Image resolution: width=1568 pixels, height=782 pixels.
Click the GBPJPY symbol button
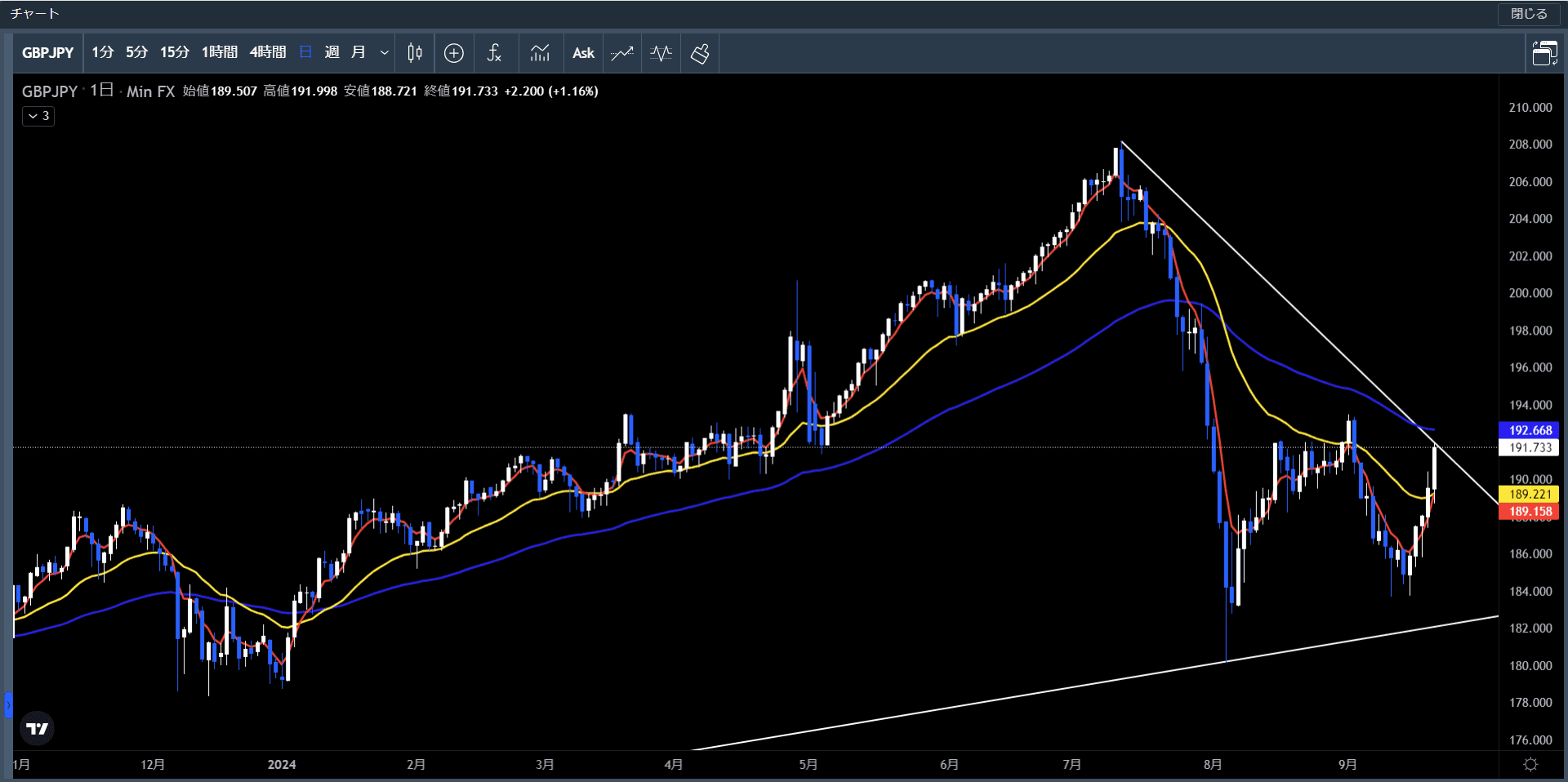pyautogui.click(x=48, y=53)
